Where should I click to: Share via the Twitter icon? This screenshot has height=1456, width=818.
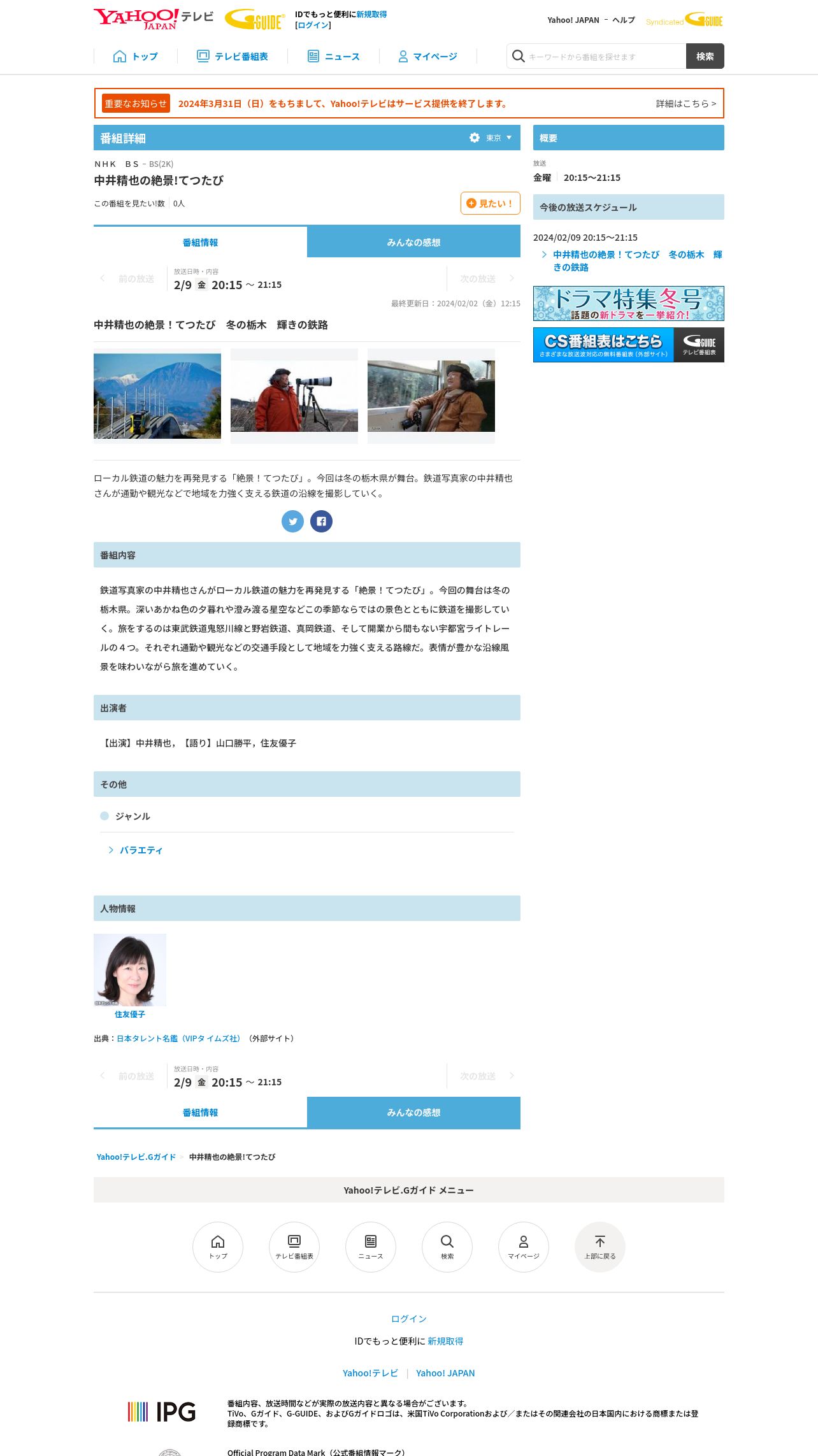point(293,522)
